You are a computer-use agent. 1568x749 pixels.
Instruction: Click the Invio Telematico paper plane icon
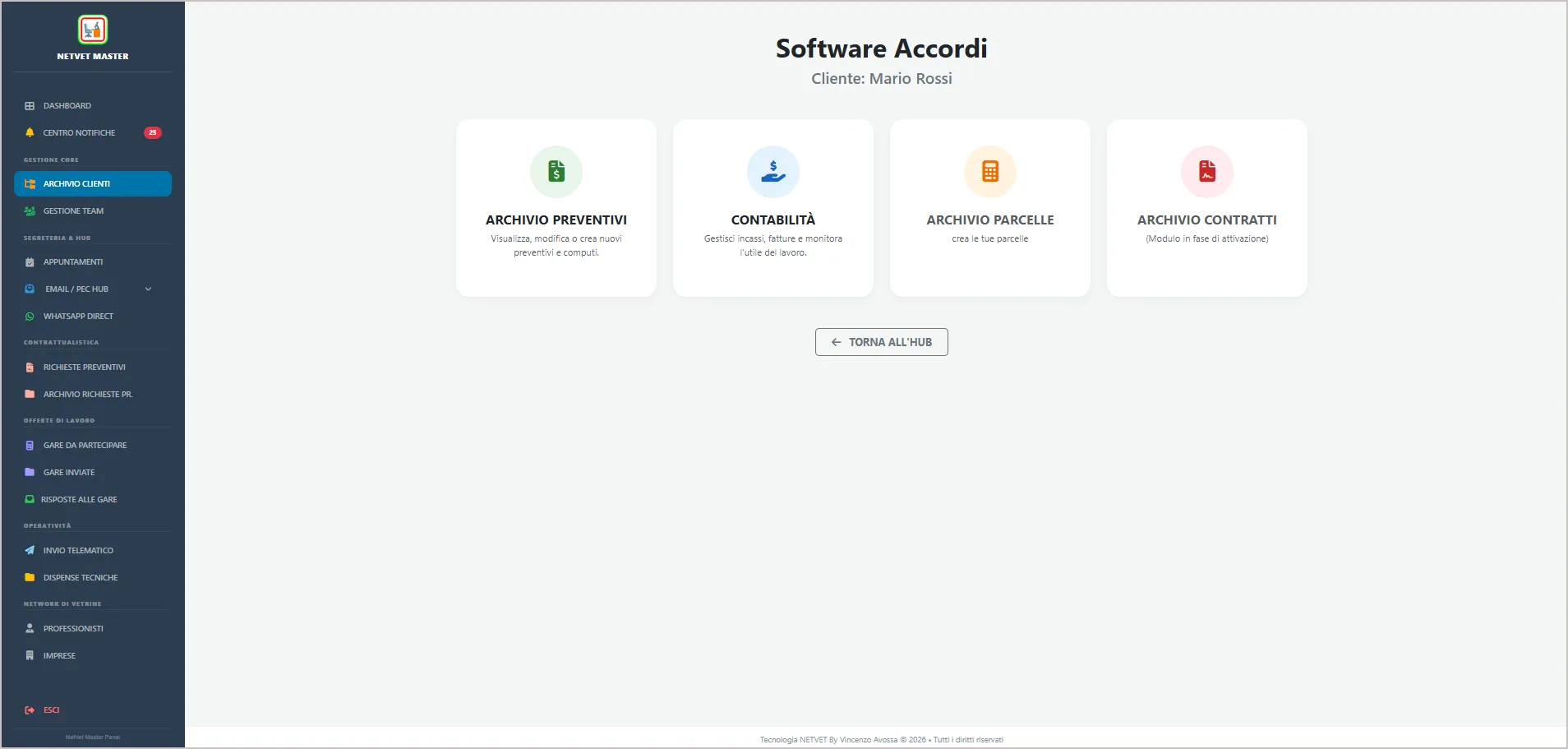click(30, 551)
